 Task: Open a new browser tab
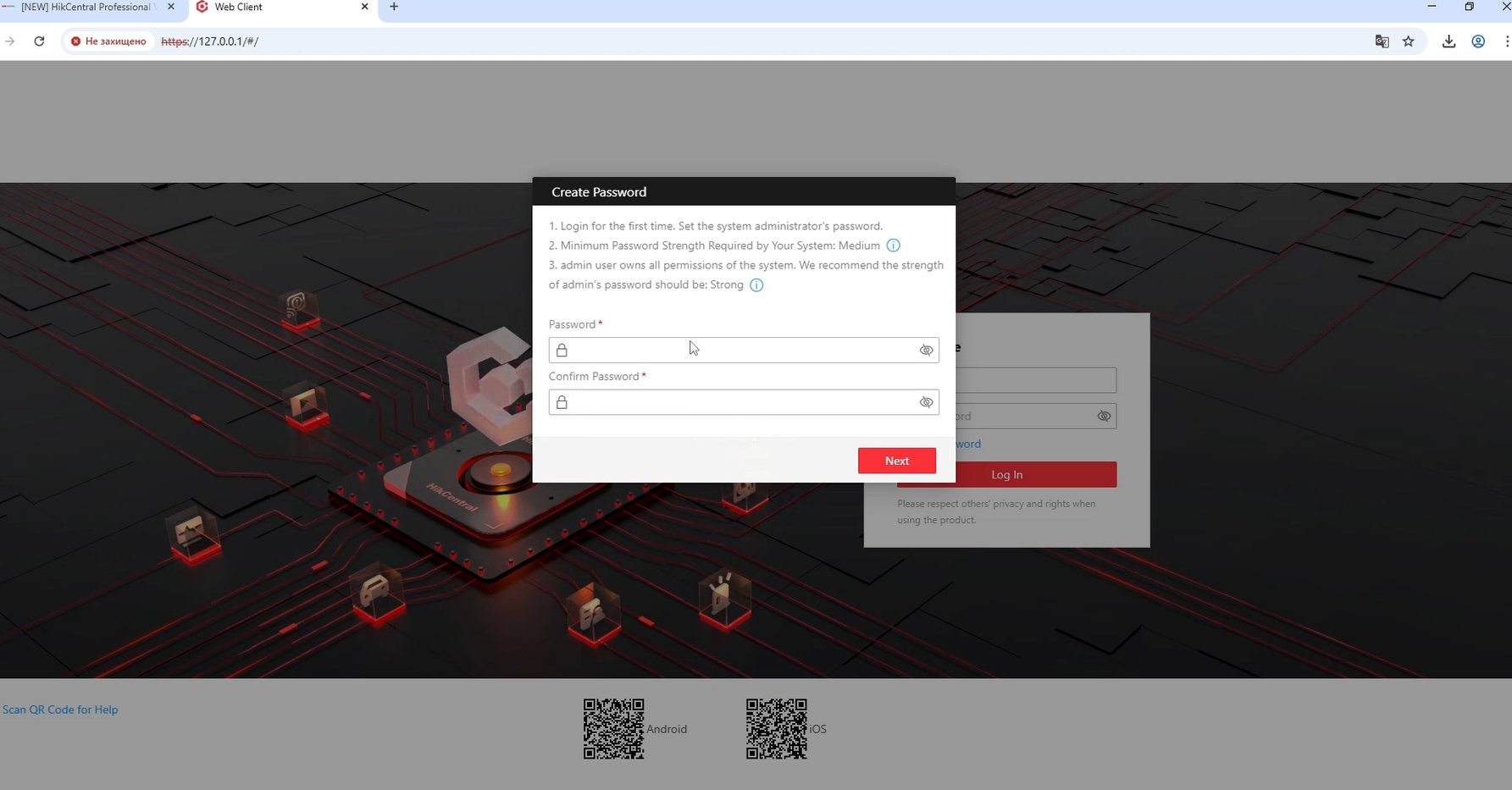click(x=394, y=7)
